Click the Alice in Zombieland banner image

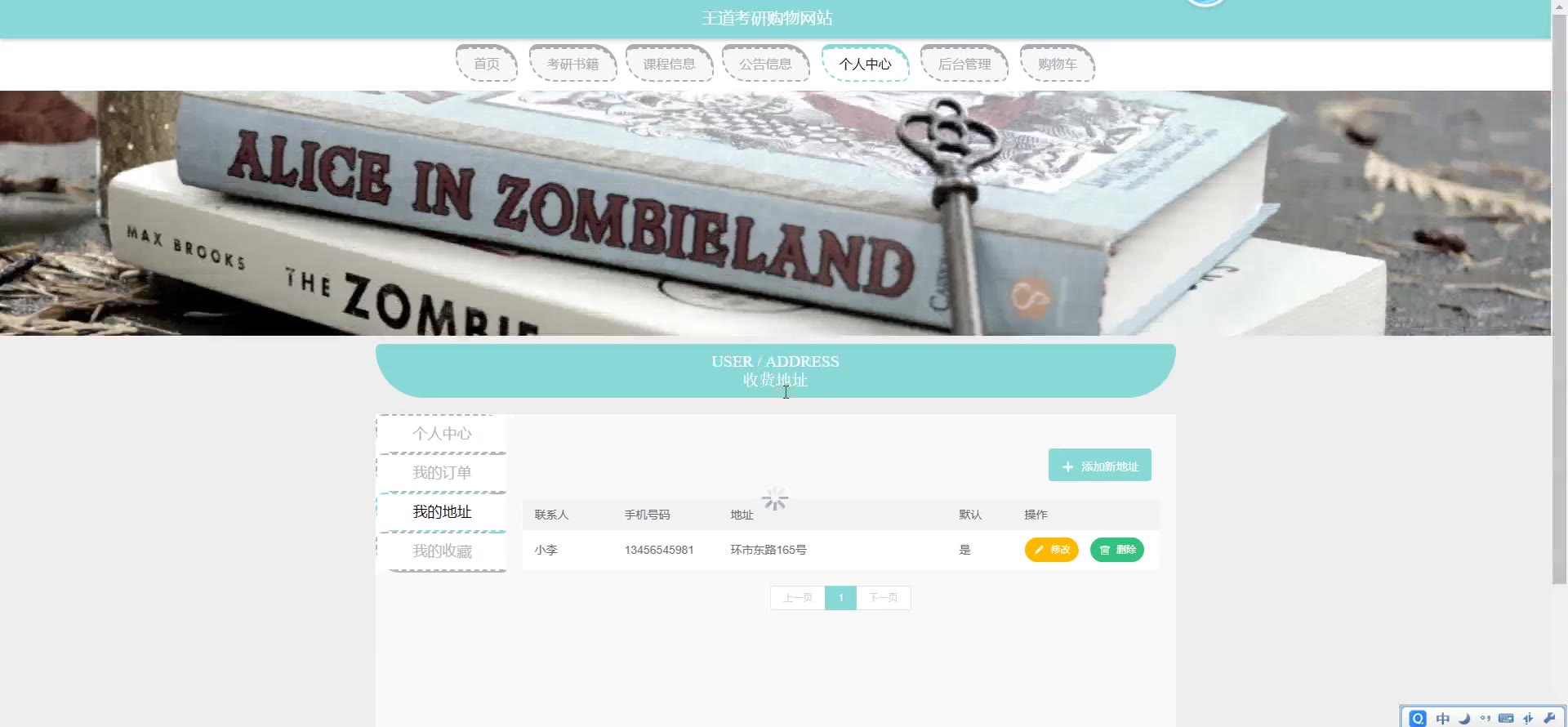[775, 213]
